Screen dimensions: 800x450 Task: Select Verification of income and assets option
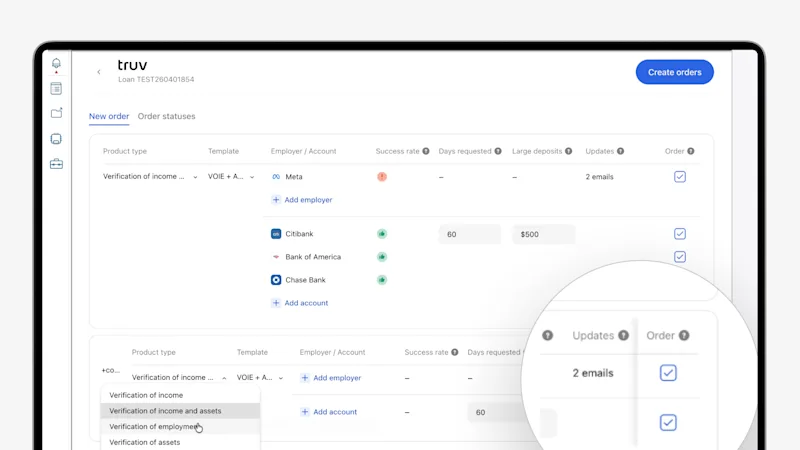pos(180,411)
